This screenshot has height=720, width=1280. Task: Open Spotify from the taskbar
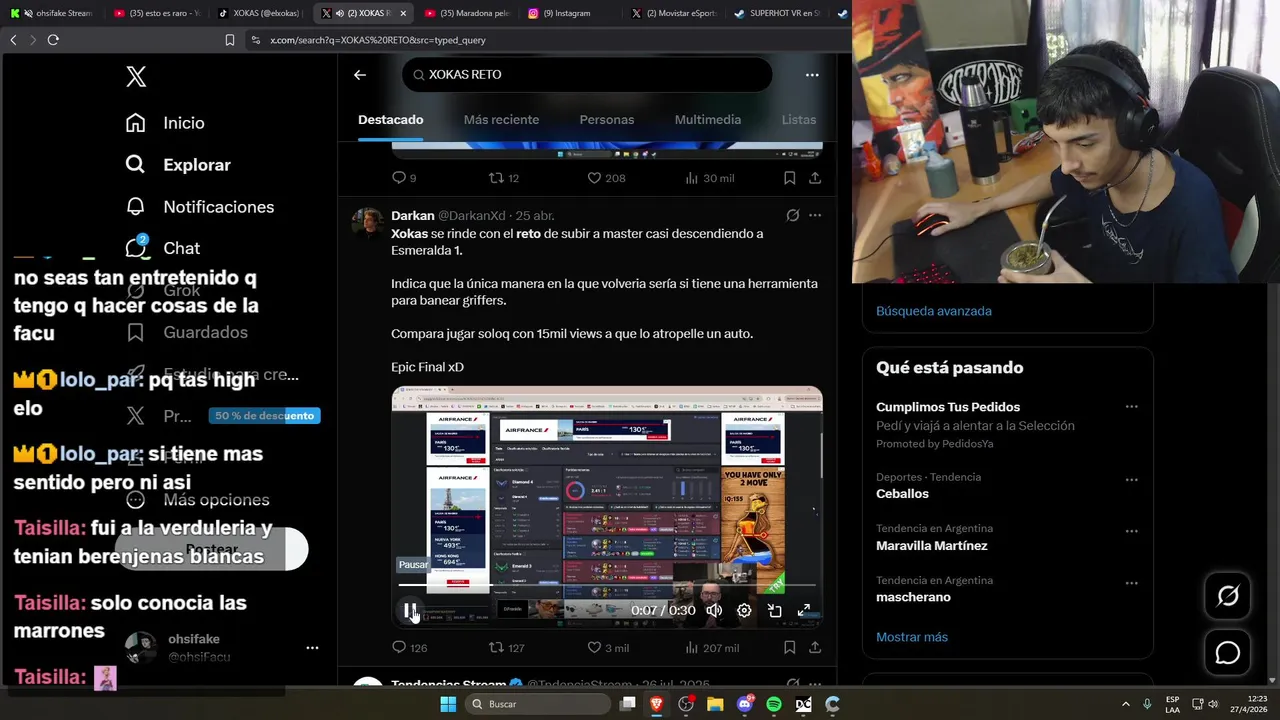click(774, 704)
